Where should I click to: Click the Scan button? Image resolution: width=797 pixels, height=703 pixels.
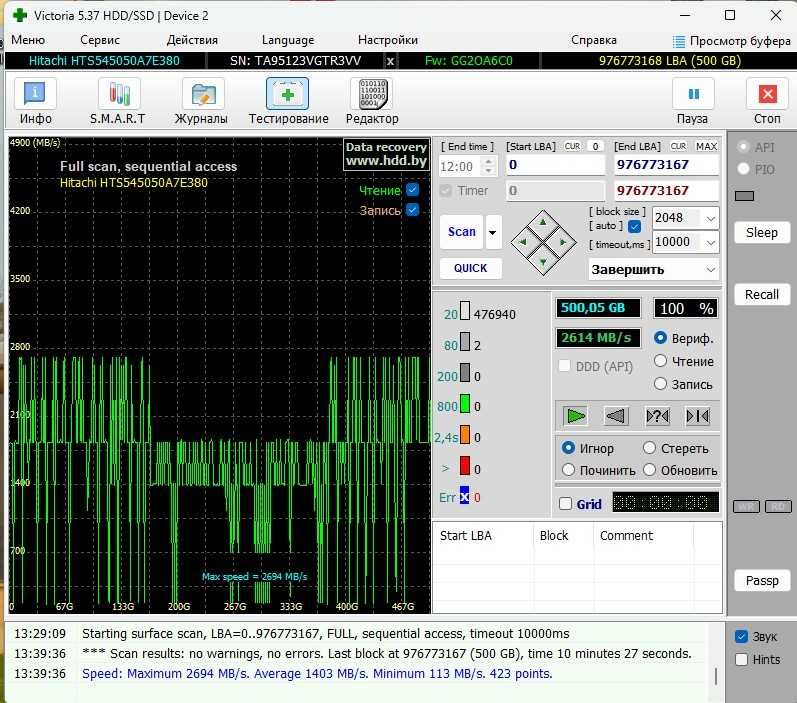click(x=462, y=232)
